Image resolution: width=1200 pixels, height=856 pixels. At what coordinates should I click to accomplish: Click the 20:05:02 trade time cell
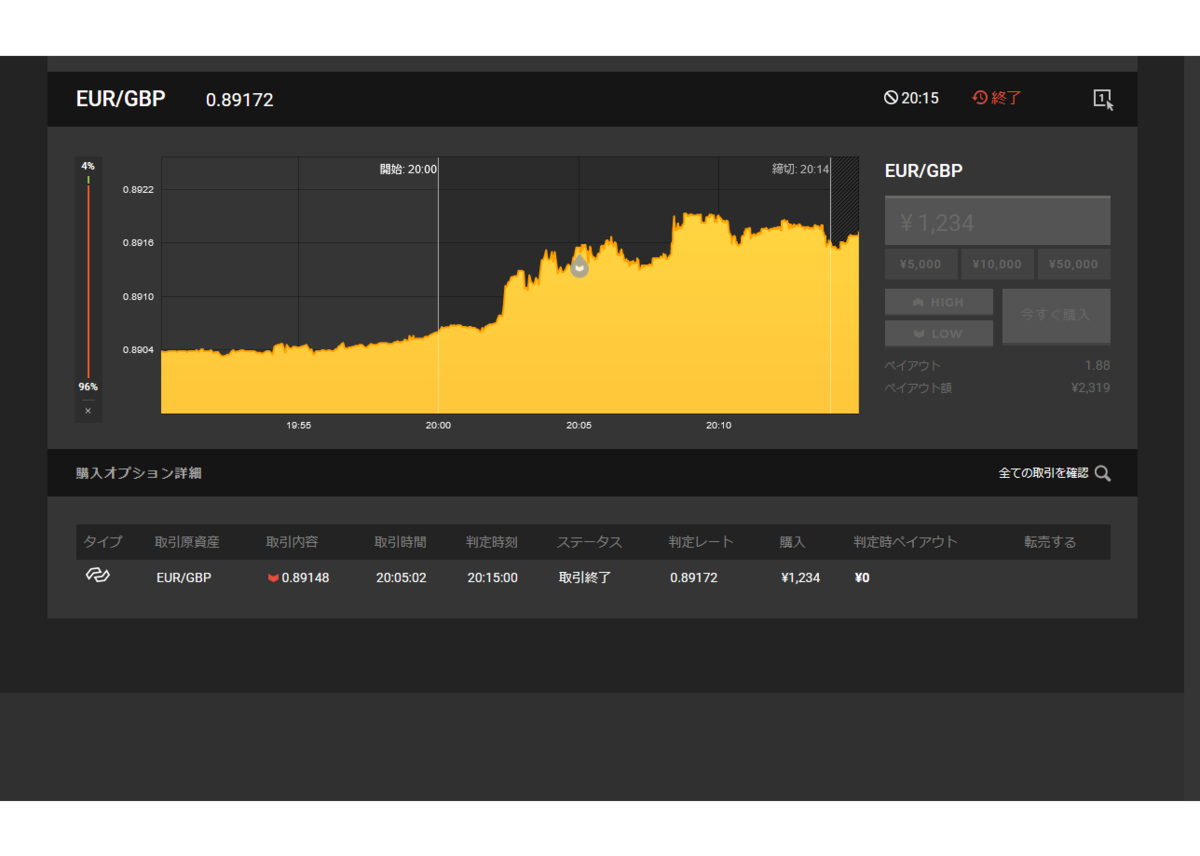coord(401,577)
